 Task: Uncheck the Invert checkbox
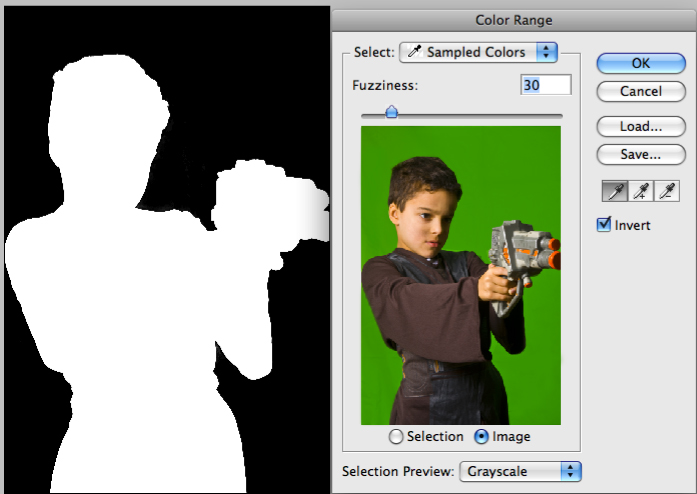604,224
